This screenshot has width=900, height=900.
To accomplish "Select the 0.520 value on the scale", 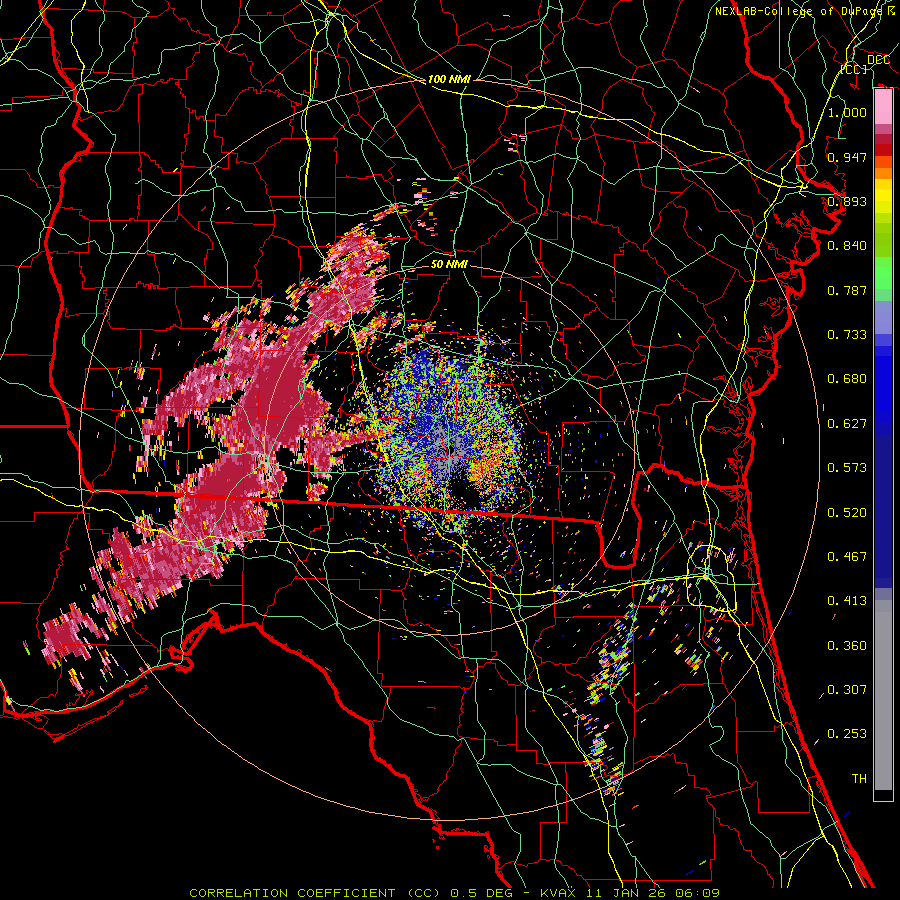I will [847, 513].
